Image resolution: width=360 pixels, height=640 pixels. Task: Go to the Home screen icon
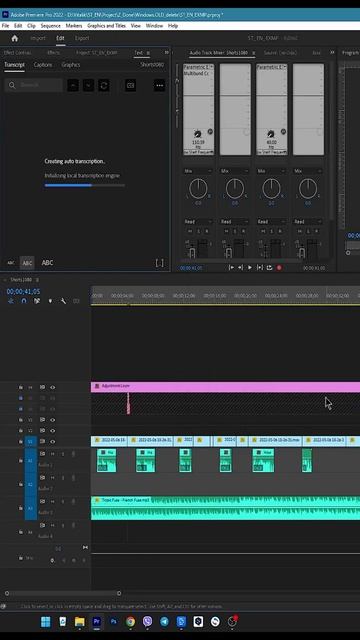point(15,38)
